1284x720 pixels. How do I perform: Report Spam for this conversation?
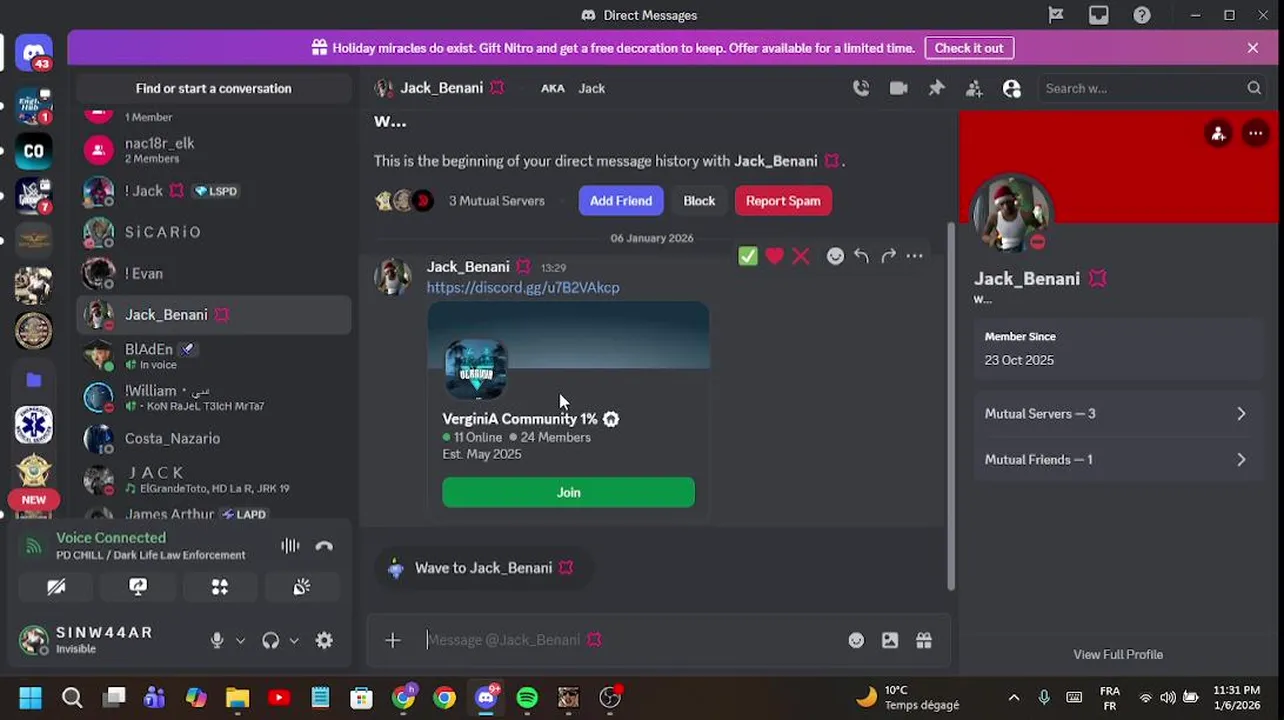(x=783, y=201)
